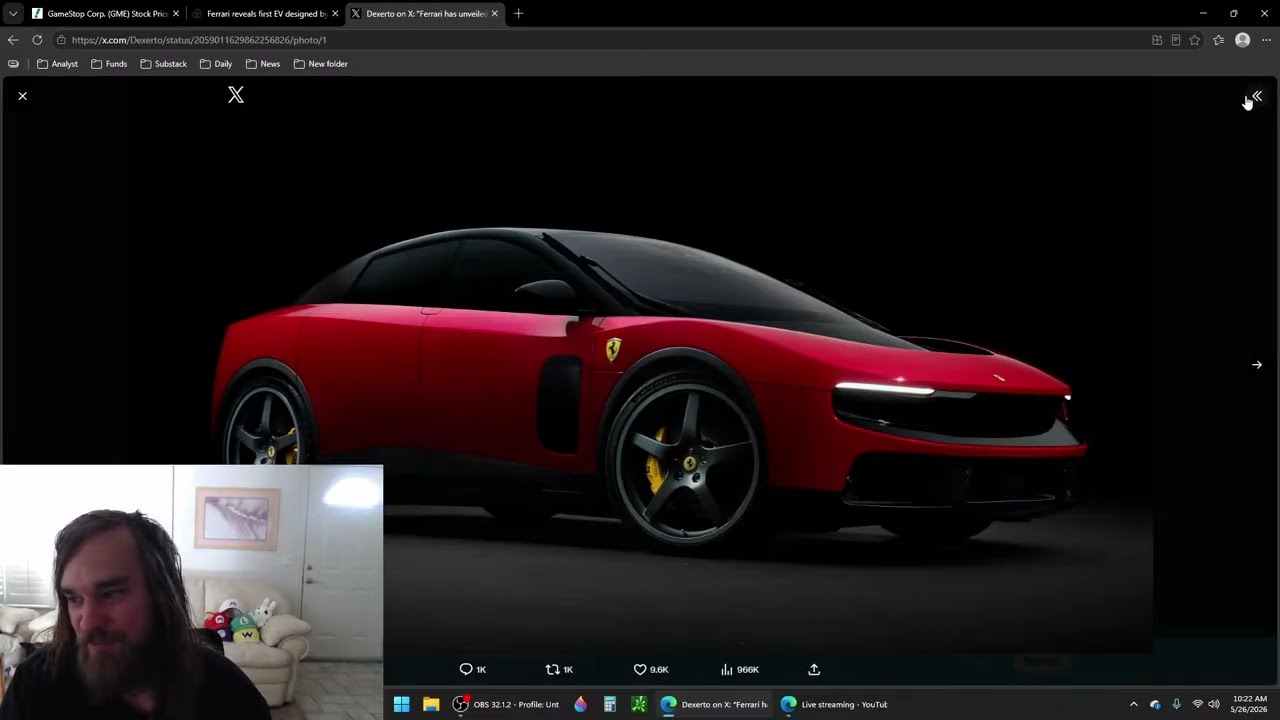Open the 10:22 AM clock and calendar
1280x720 pixels.
(x=1250, y=704)
